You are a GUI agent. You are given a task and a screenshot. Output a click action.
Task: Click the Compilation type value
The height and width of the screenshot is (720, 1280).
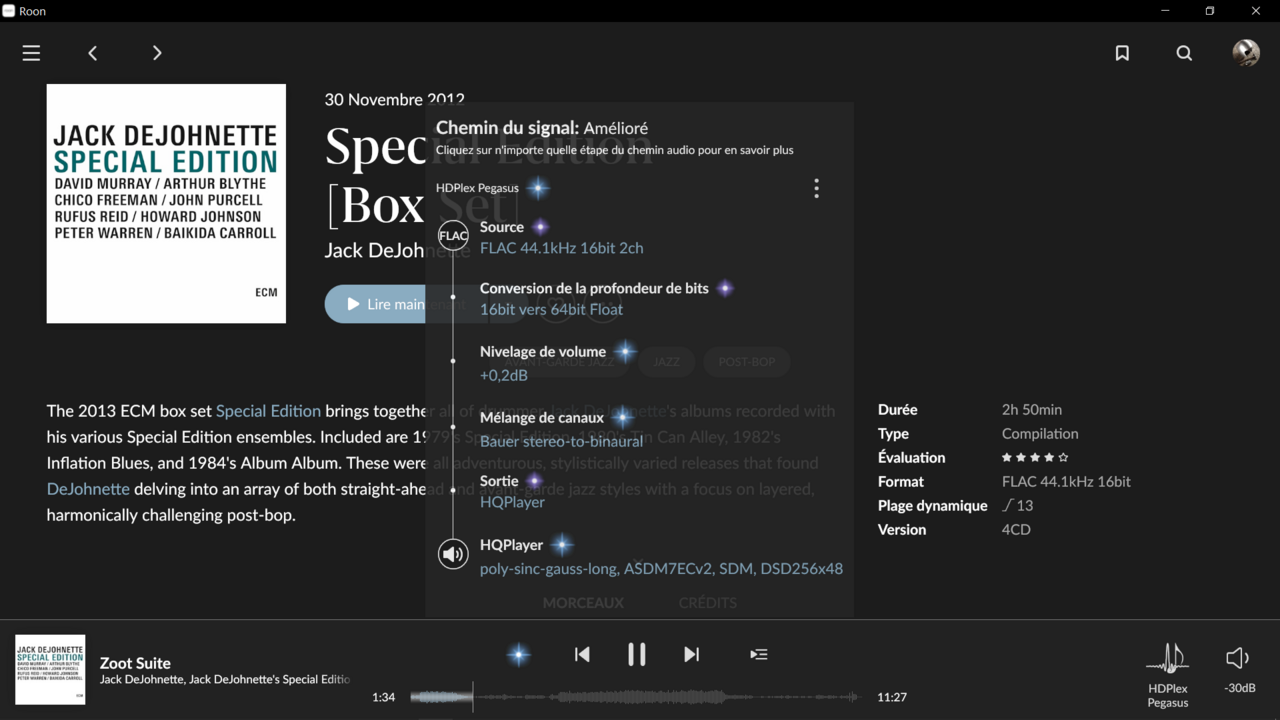tap(1040, 434)
